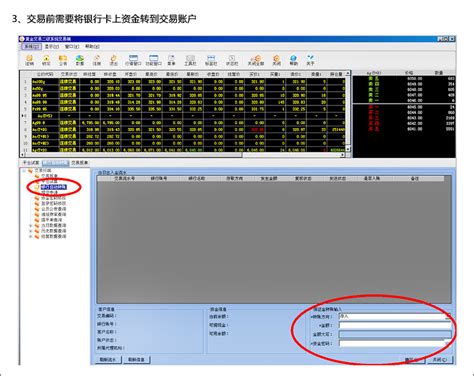The height and width of the screenshot is (376, 474).
Task: Open the 帮助 globe toolbar icon
Action: (x=293, y=60)
